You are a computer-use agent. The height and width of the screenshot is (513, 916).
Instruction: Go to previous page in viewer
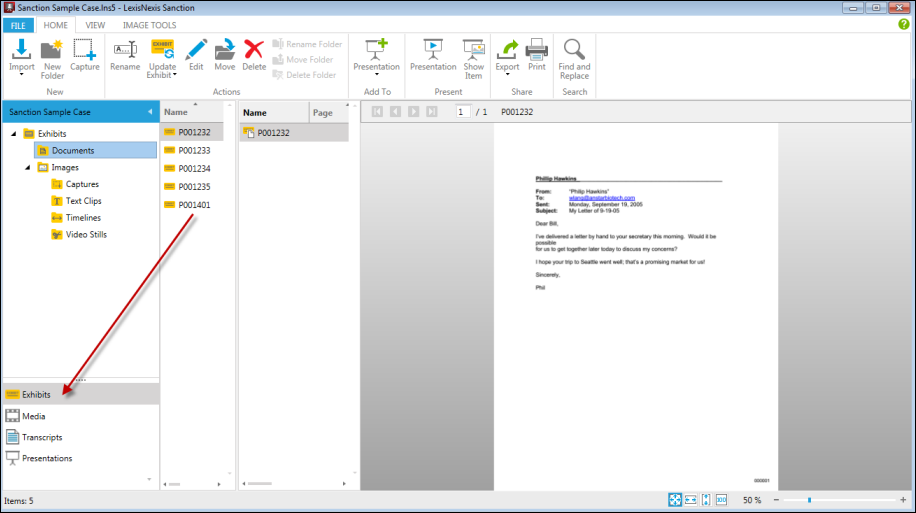pyautogui.click(x=395, y=112)
